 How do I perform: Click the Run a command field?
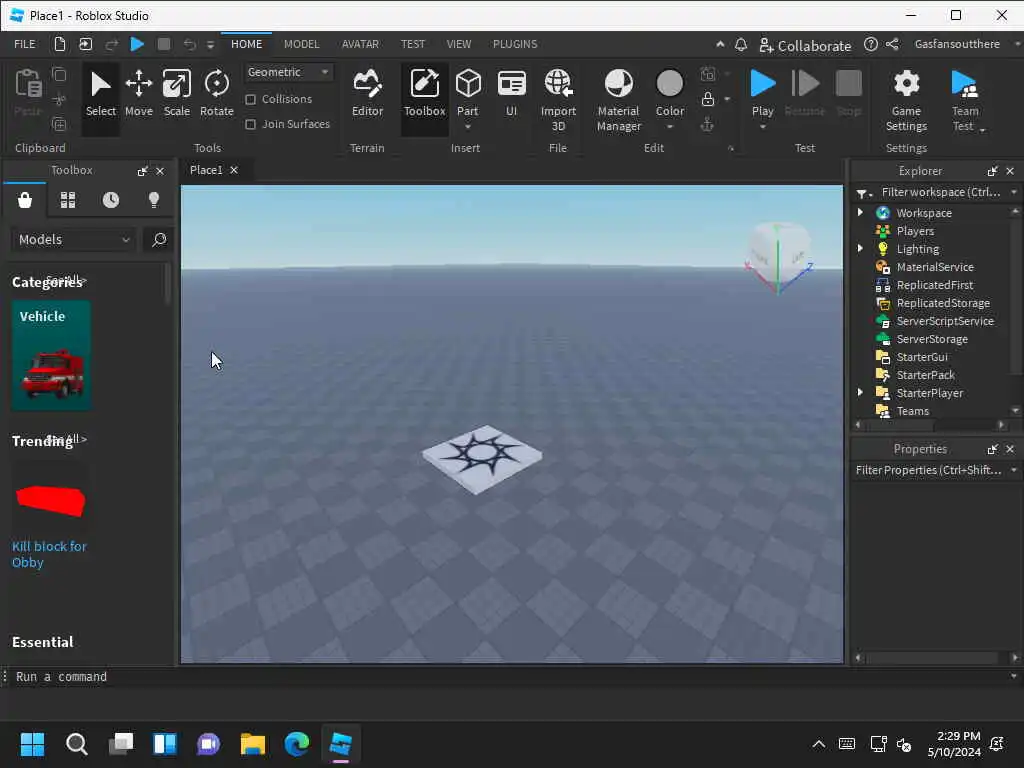tap(509, 677)
